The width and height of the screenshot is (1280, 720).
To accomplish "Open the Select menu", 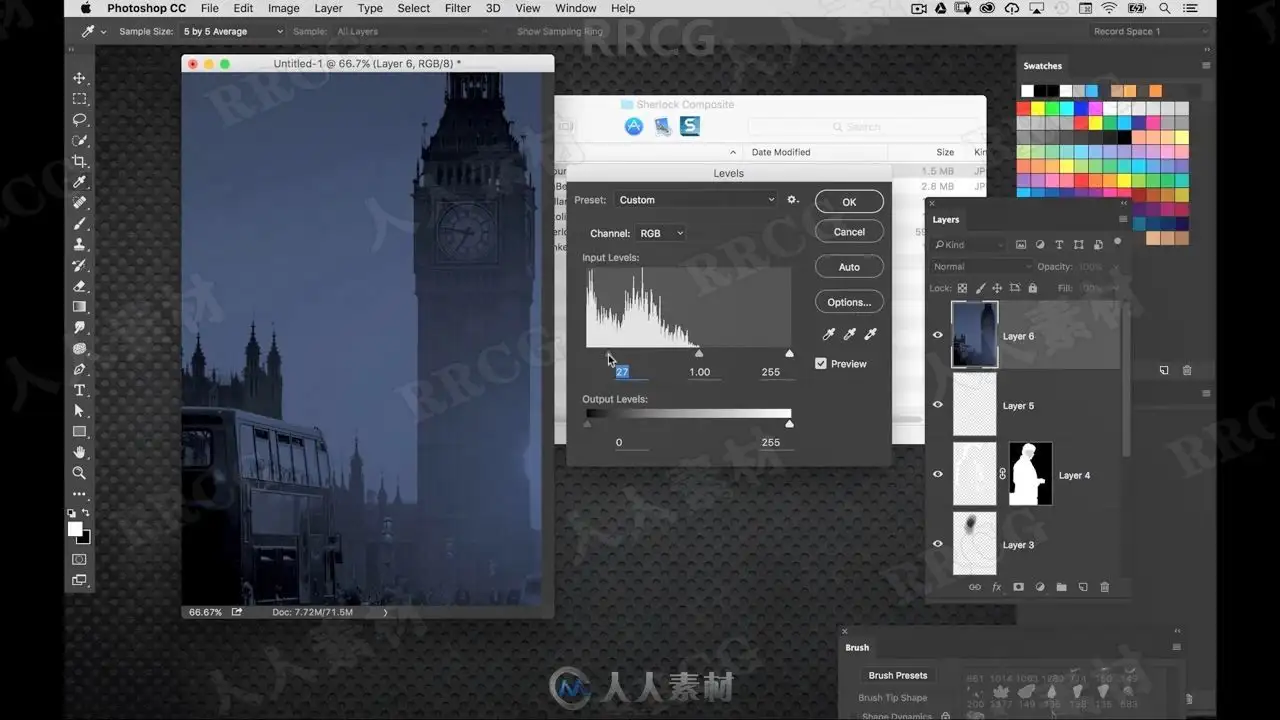I will pyautogui.click(x=414, y=8).
